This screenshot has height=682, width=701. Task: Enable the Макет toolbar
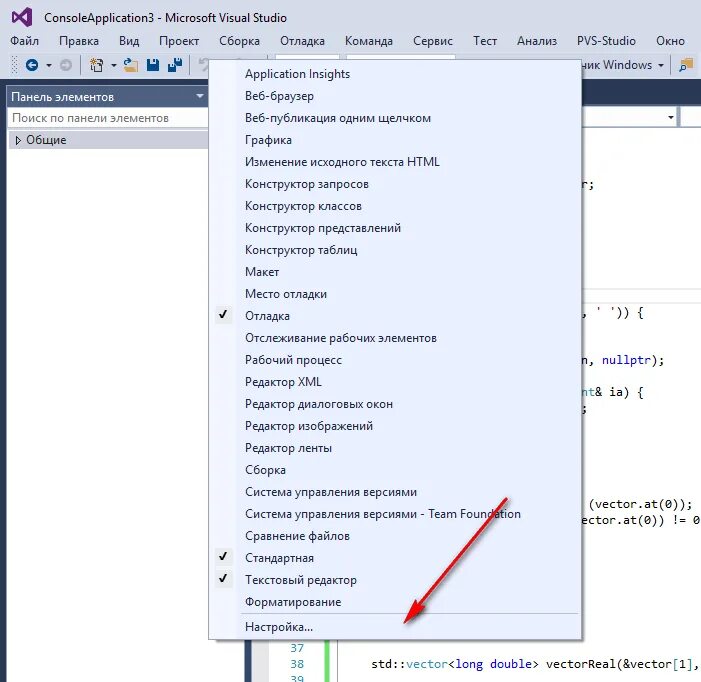click(396, 272)
